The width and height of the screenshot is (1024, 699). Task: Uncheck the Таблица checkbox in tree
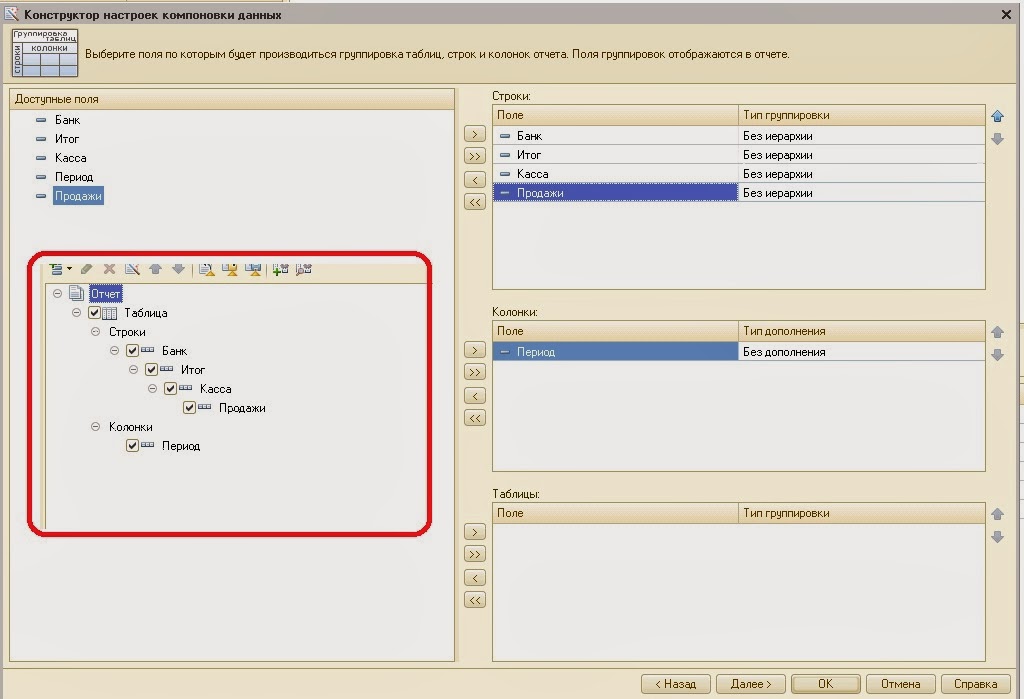point(95,313)
